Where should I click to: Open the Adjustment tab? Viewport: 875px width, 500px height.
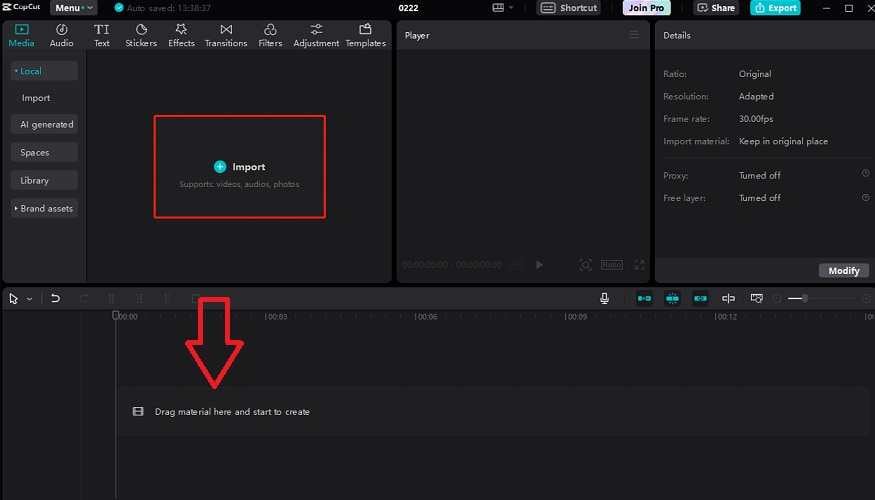pyautogui.click(x=316, y=35)
